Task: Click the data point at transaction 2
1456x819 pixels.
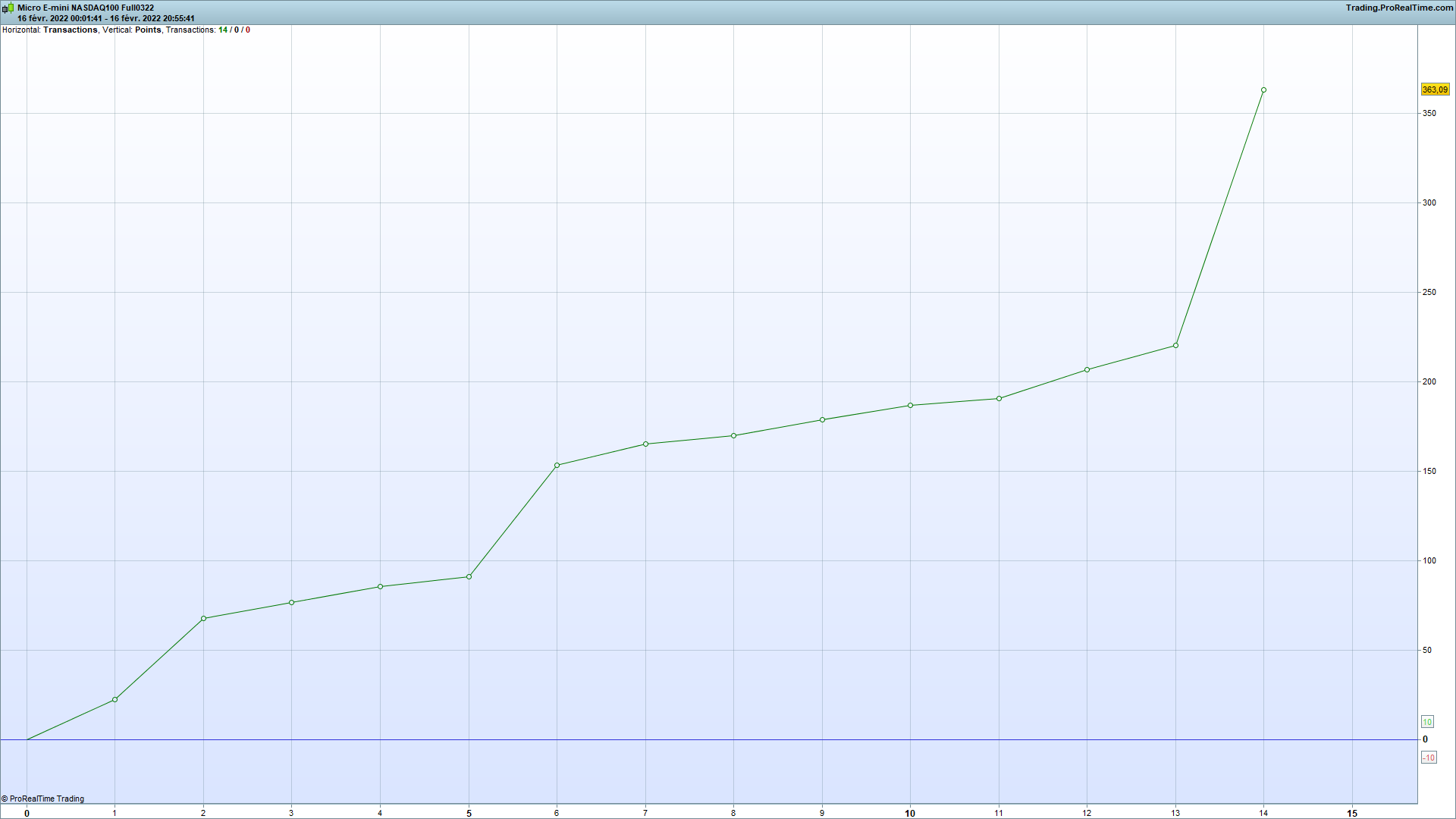Action: pyautogui.click(x=203, y=619)
